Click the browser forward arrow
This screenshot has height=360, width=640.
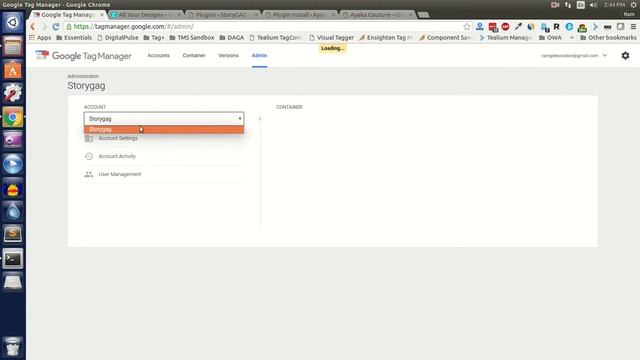click(44, 27)
